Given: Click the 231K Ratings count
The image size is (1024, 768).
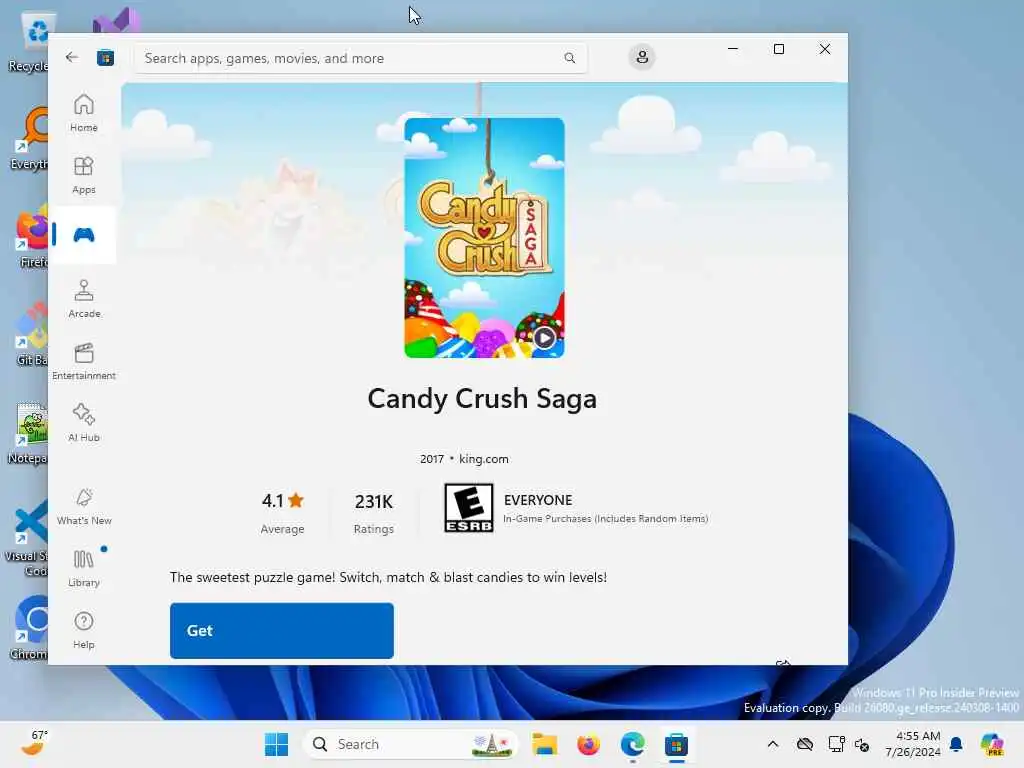Looking at the screenshot, I should pos(374,513).
